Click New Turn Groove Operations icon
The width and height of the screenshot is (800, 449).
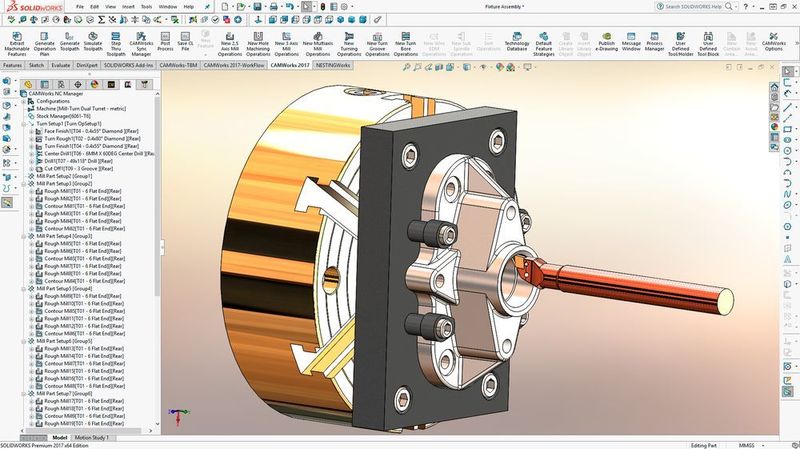pyautogui.click(x=378, y=37)
